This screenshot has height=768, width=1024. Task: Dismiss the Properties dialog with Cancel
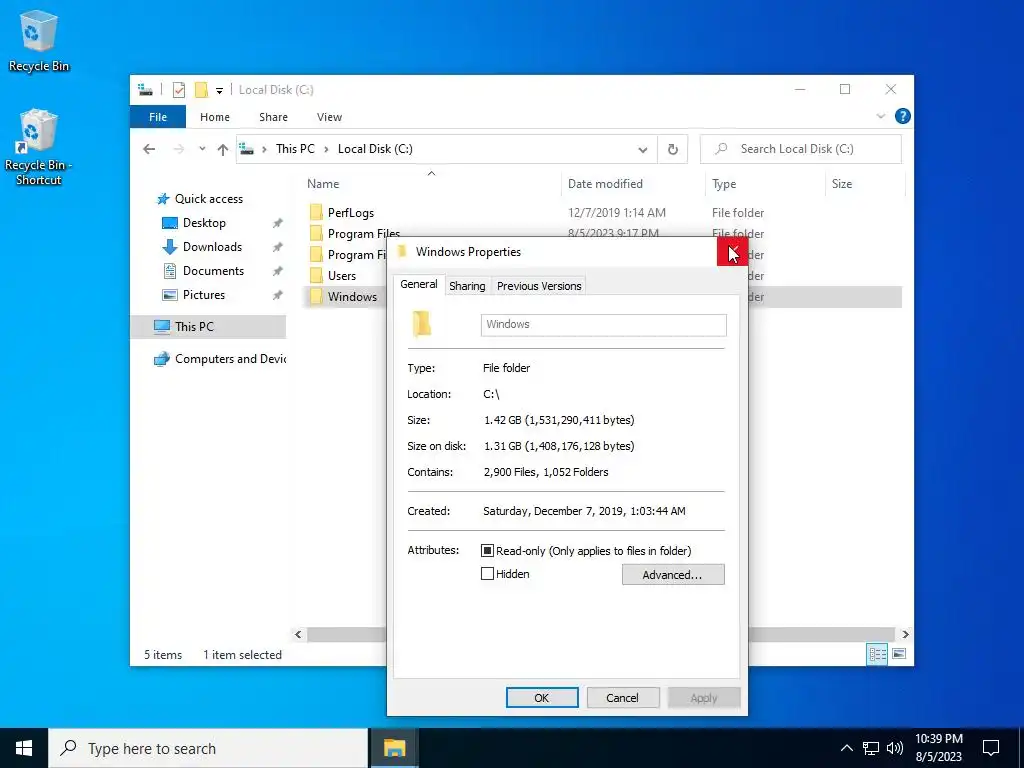tap(622, 697)
